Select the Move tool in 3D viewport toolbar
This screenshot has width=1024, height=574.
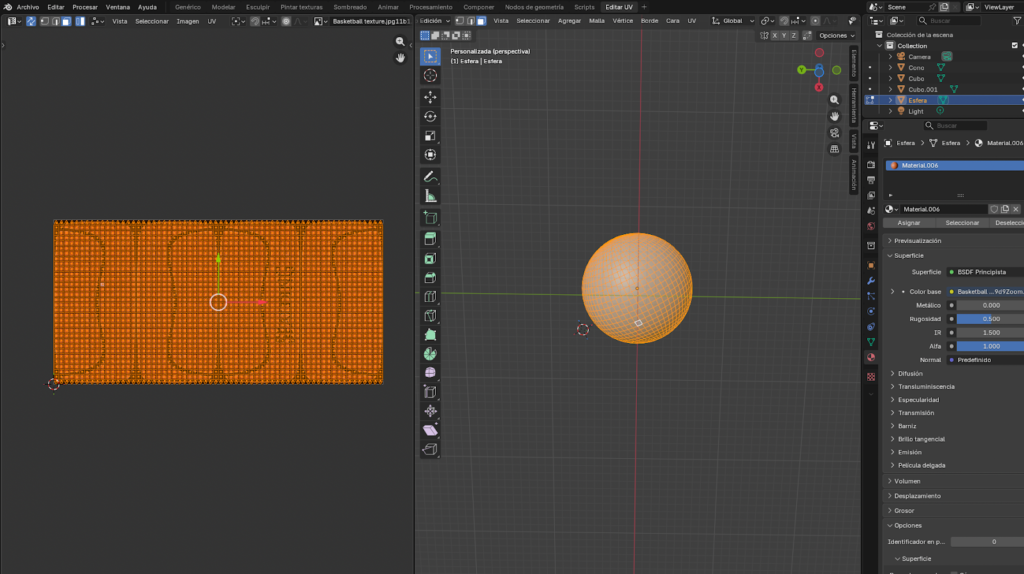click(x=430, y=97)
